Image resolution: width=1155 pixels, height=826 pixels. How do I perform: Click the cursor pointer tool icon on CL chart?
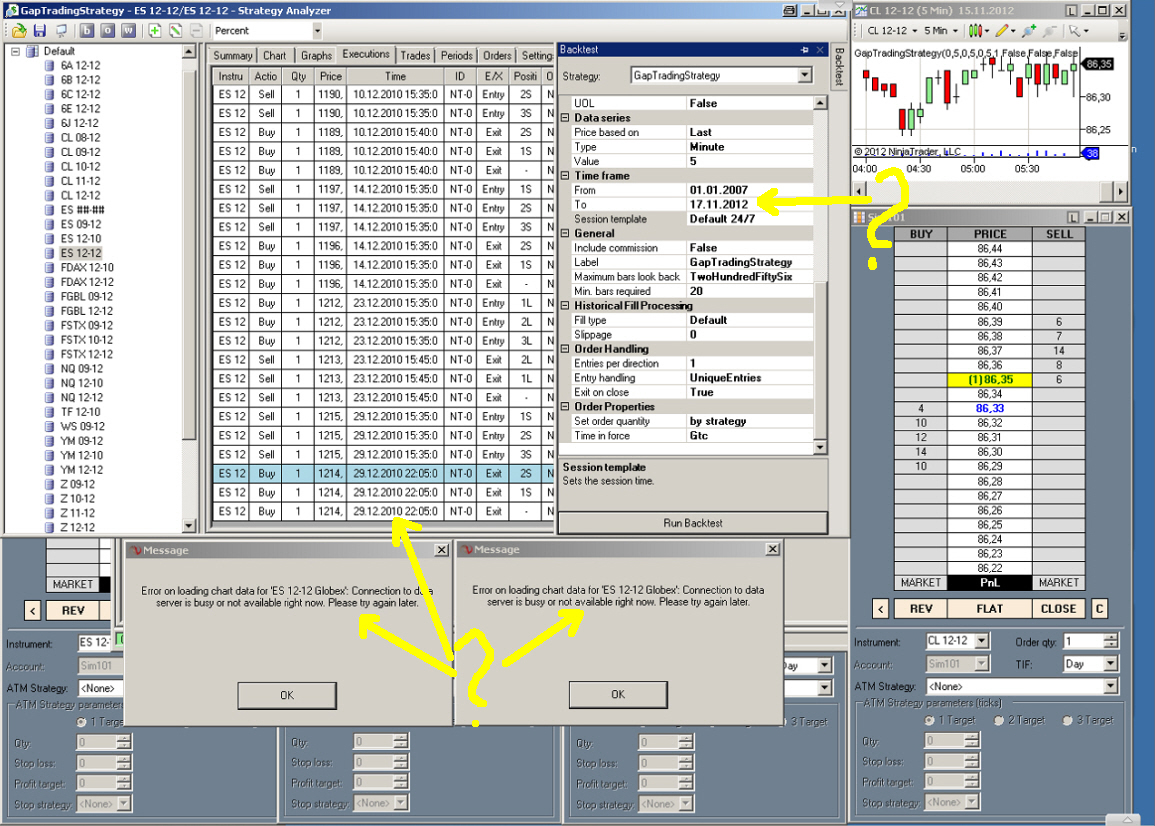[1075, 30]
